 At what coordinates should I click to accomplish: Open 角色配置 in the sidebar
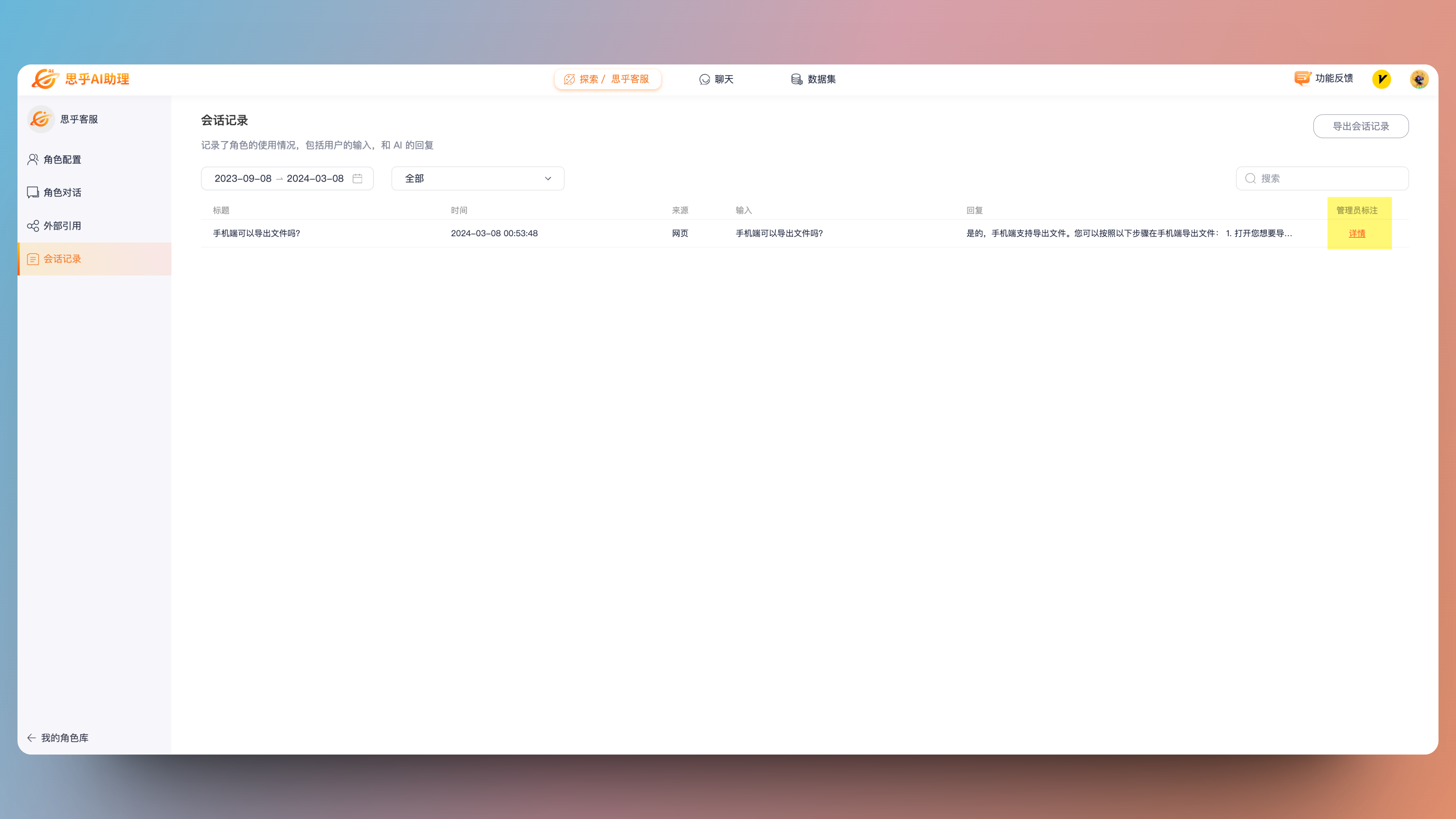62,159
